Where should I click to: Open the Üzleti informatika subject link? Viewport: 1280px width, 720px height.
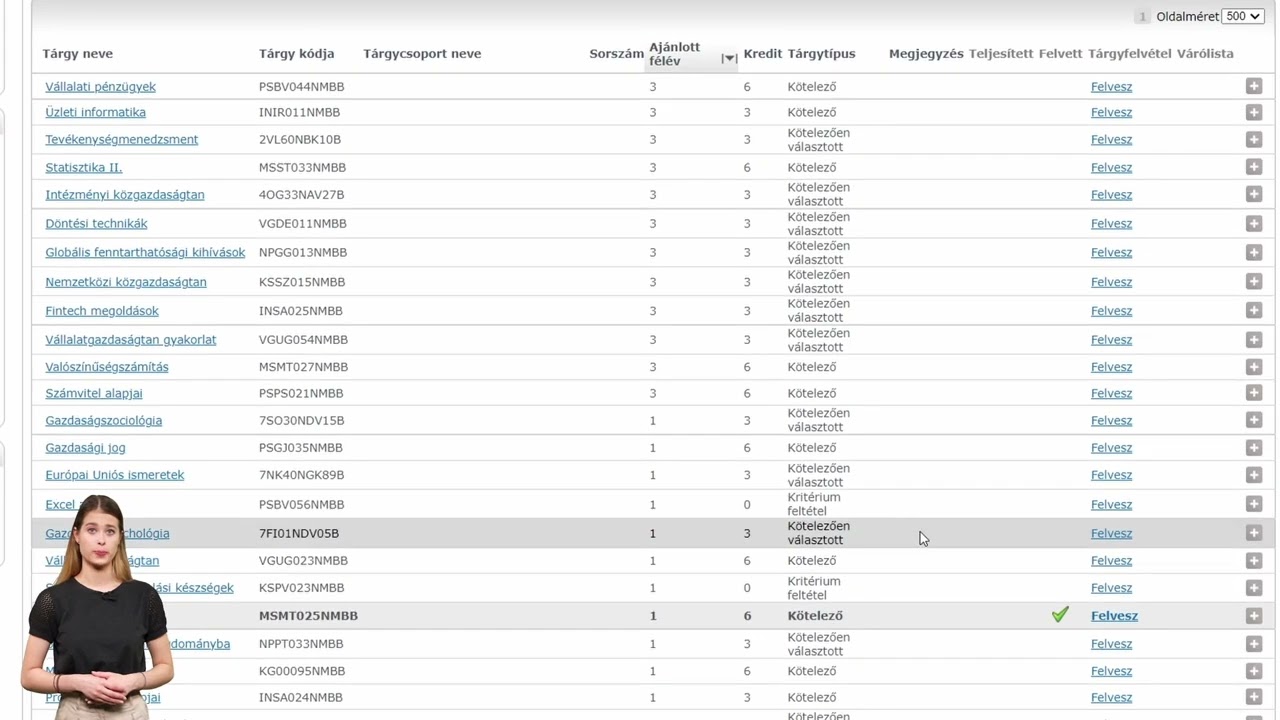point(95,112)
